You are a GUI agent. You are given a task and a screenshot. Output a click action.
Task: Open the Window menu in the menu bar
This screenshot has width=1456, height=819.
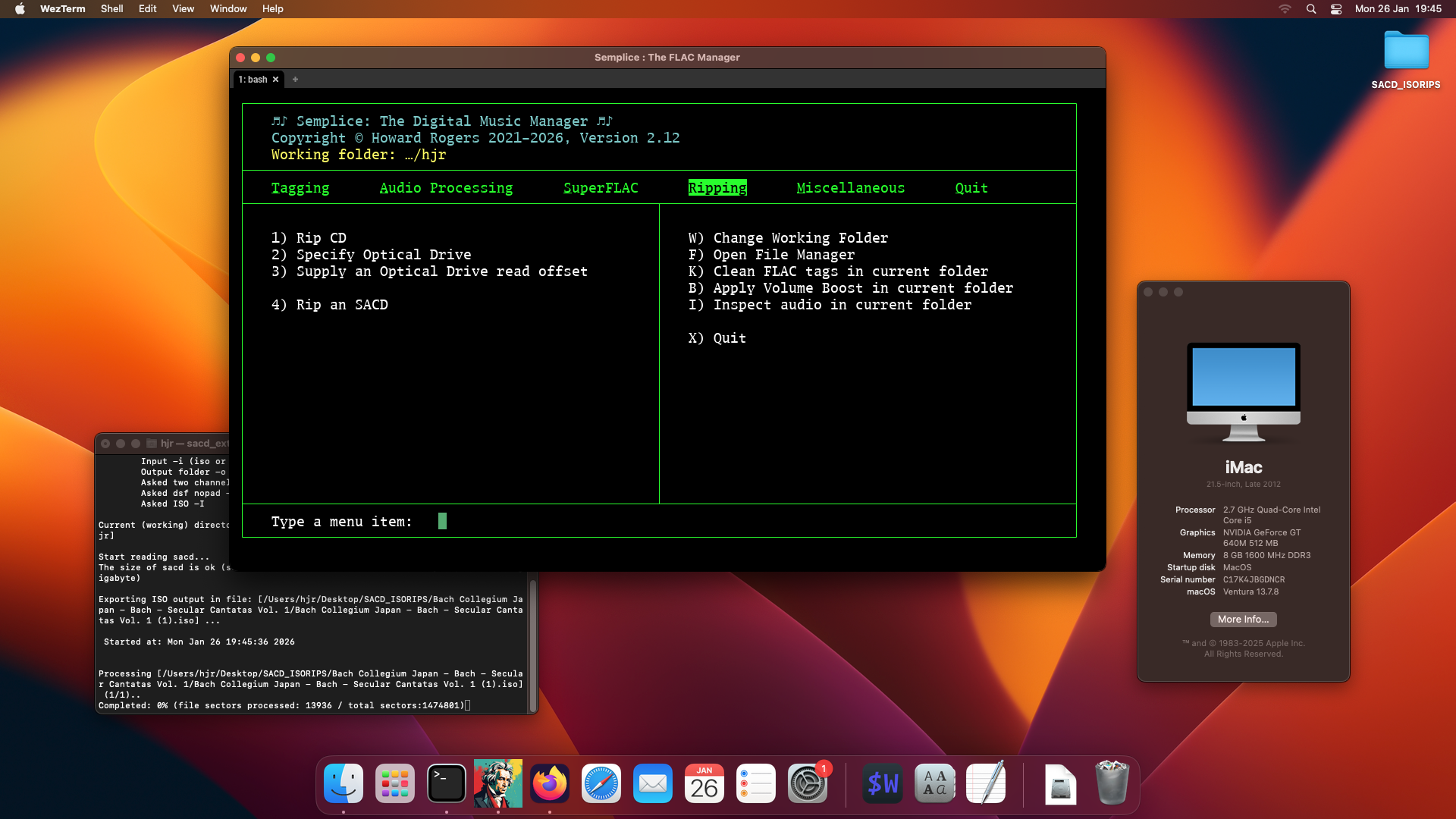[x=227, y=8]
